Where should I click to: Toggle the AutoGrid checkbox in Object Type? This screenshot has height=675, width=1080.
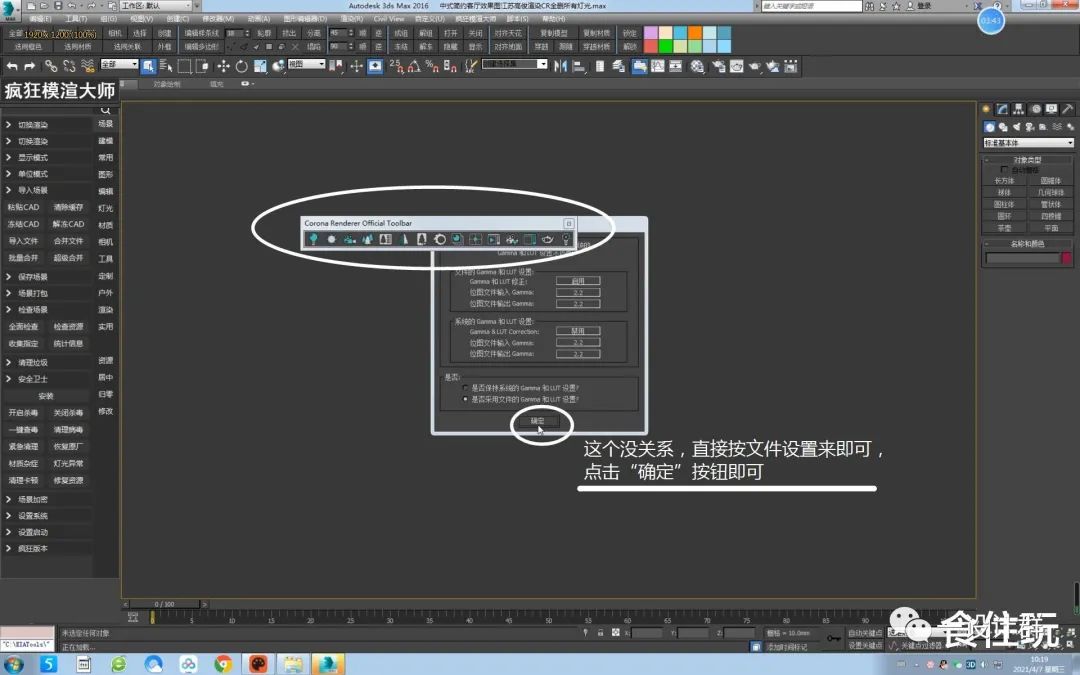tap(1004, 169)
